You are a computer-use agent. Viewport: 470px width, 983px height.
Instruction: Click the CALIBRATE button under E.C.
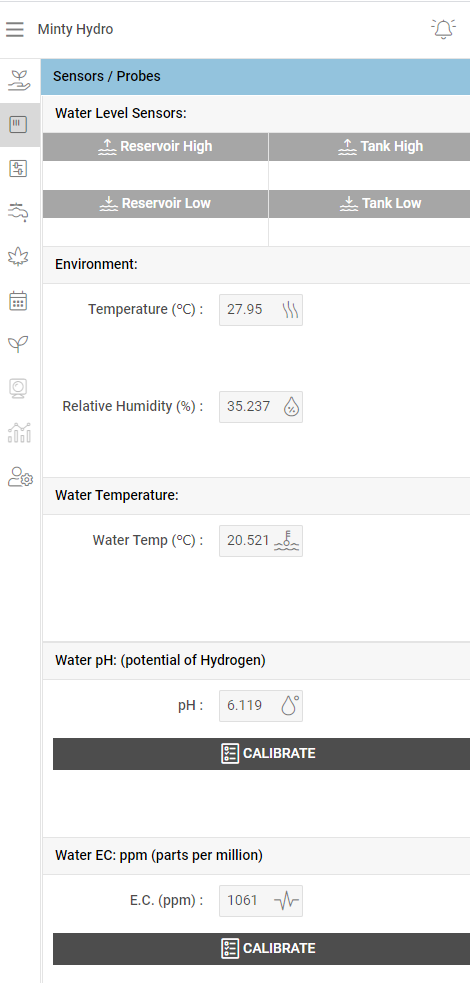(x=261, y=949)
